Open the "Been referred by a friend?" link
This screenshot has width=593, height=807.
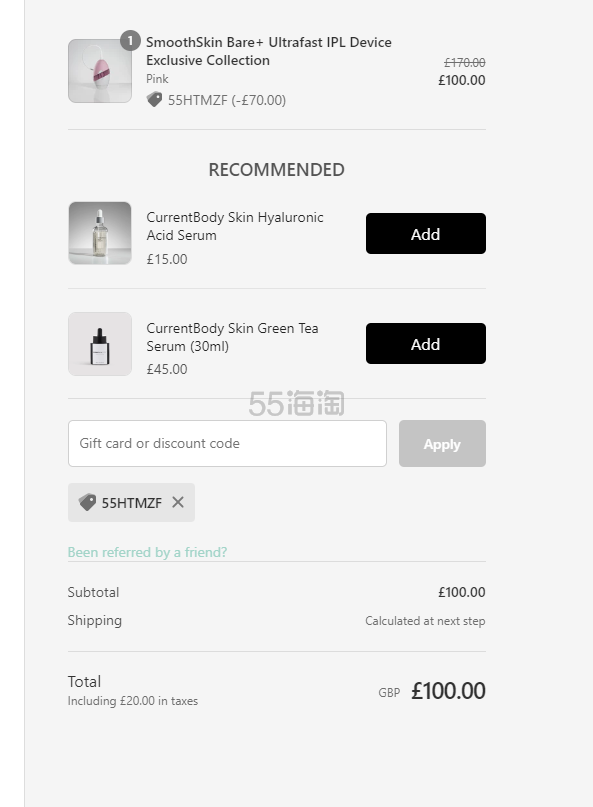[147, 551]
